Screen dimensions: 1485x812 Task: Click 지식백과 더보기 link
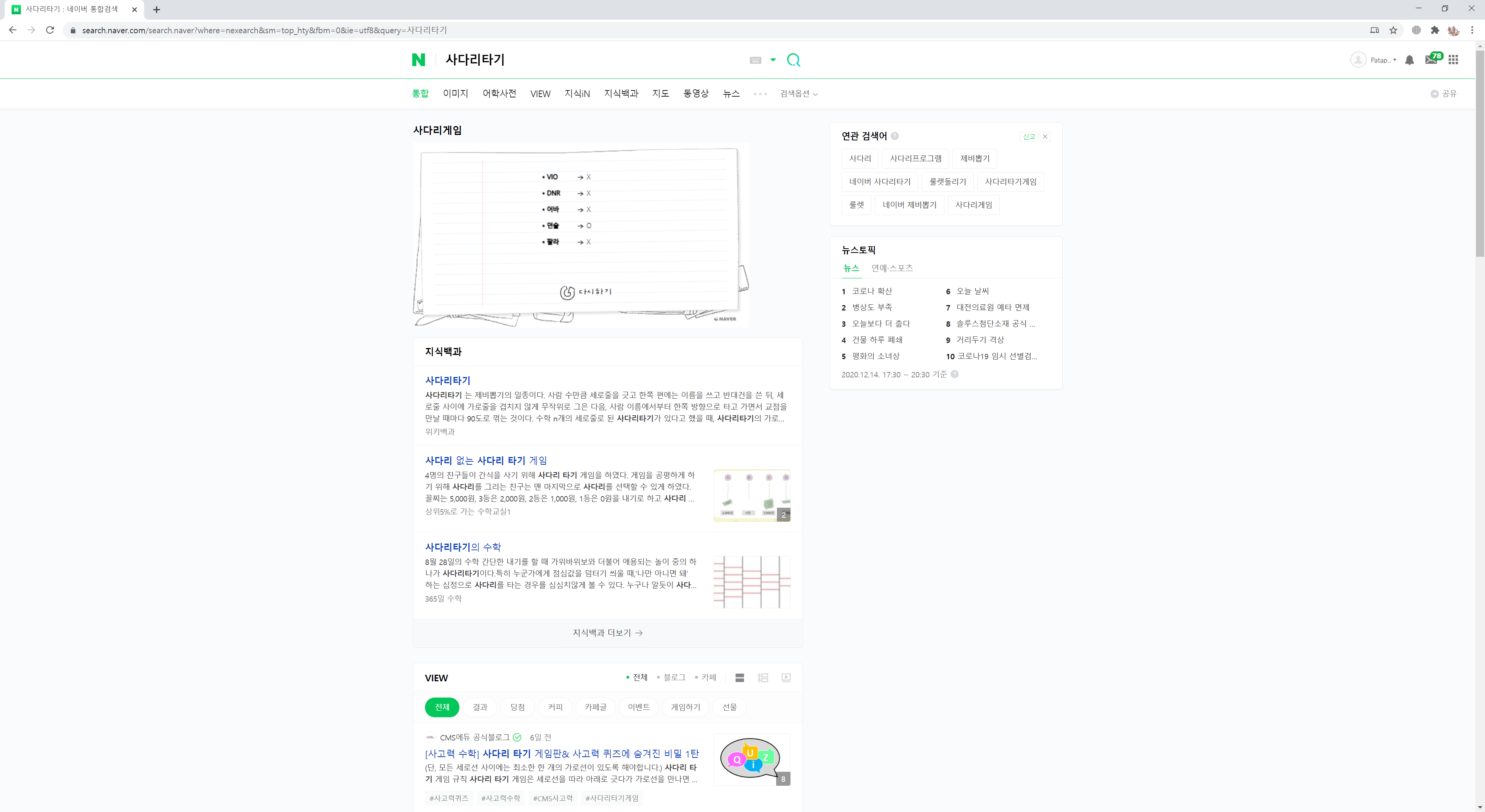coord(608,633)
